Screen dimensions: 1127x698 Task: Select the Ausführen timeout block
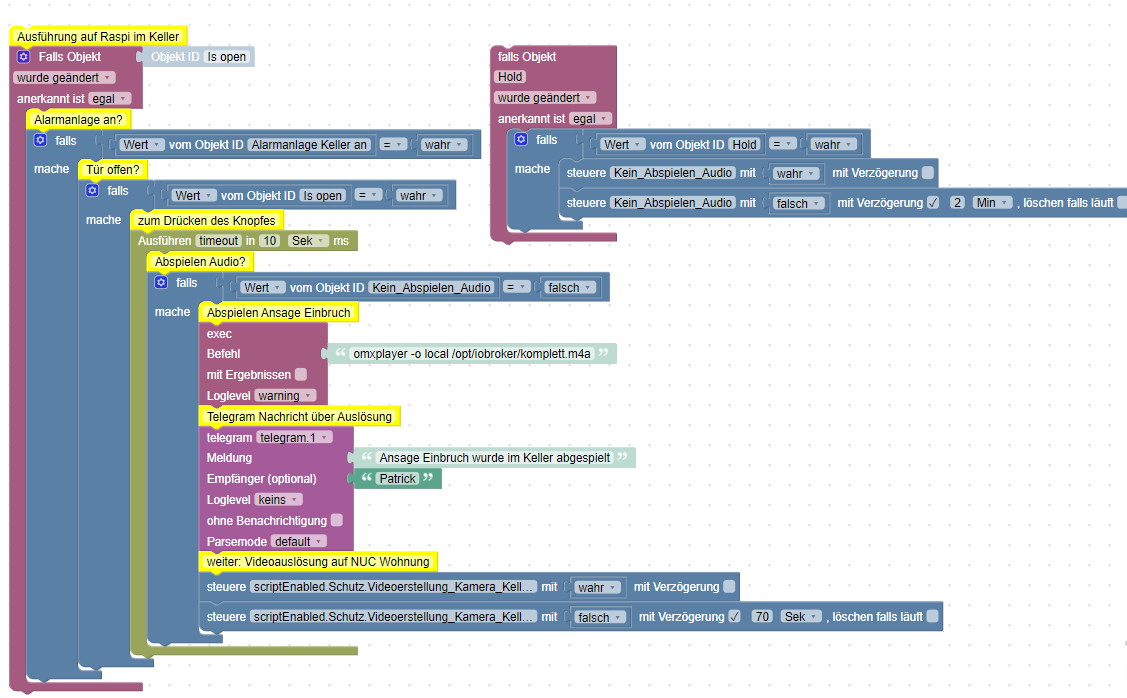pos(244,241)
